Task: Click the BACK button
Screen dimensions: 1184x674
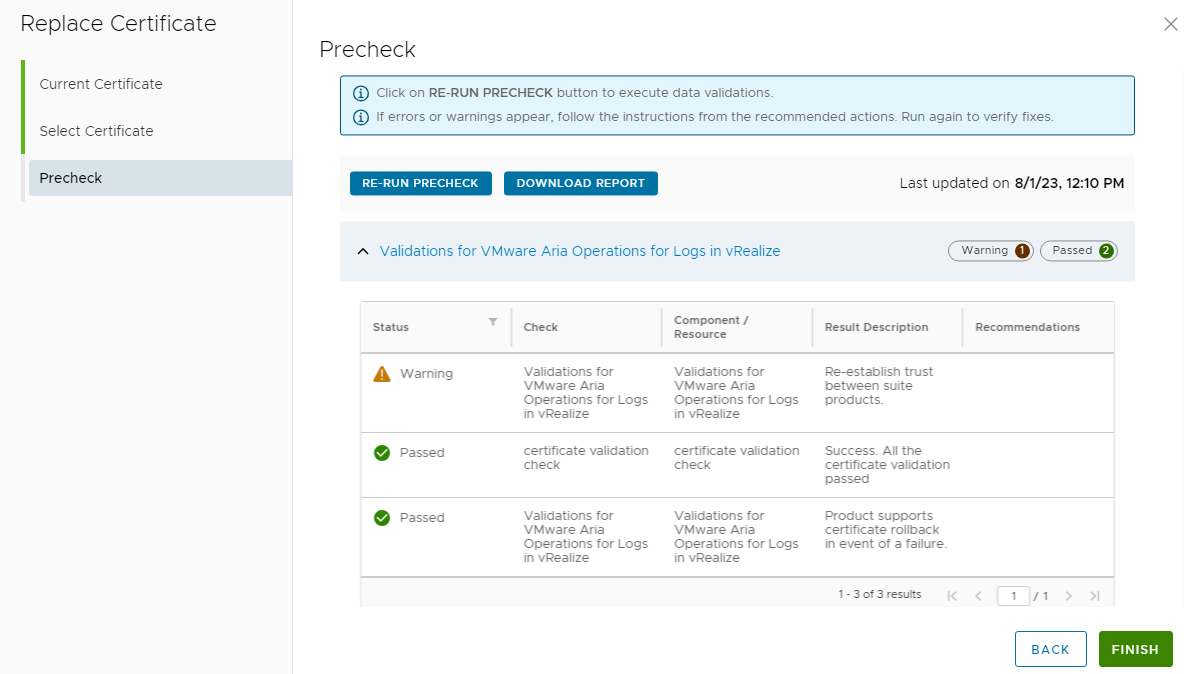Action: [1050, 649]
